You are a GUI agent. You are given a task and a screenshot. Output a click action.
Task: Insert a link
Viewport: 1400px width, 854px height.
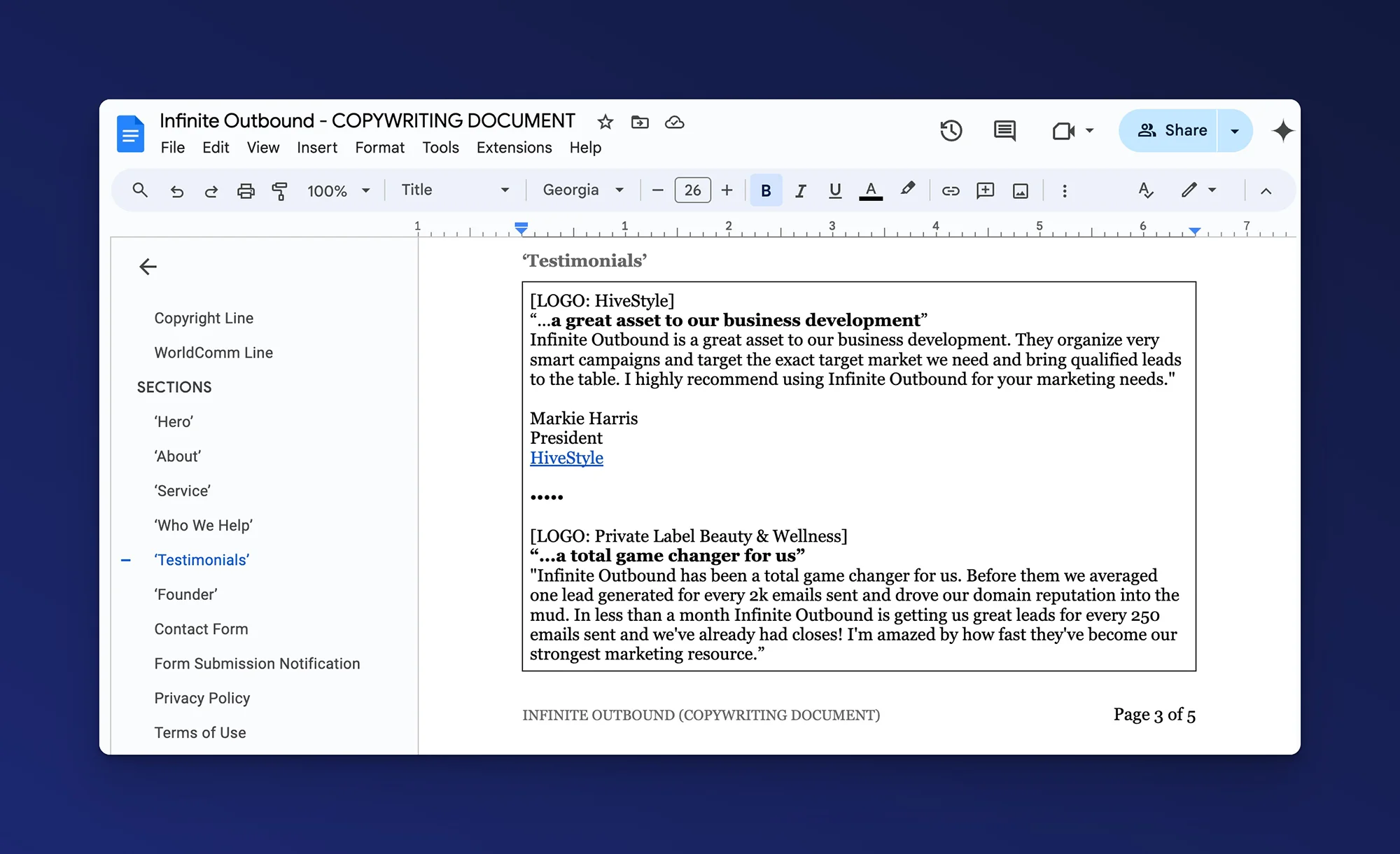click(950, 190)
